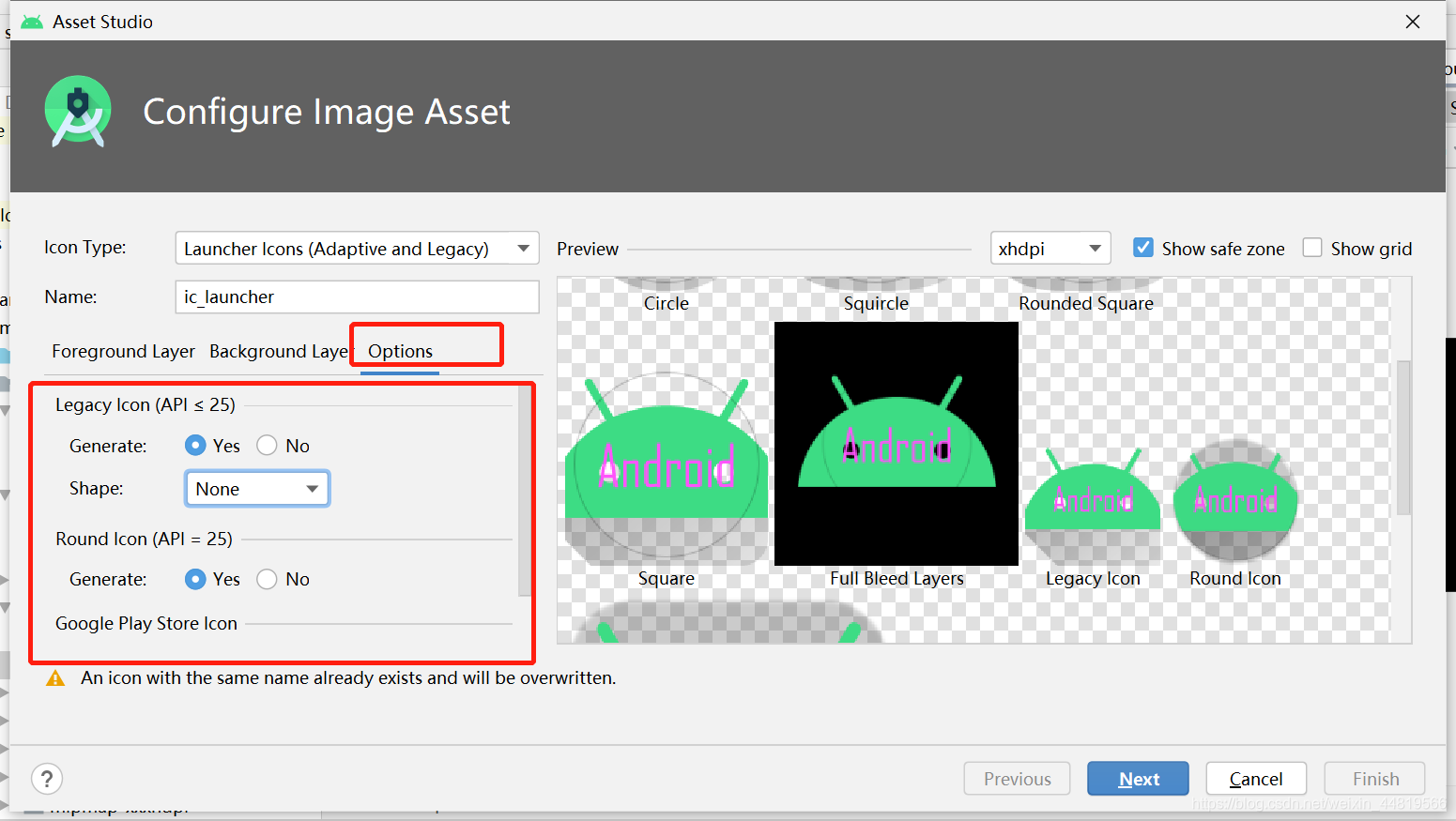This screenshot has width=1456, height=821.
Task: Click the Android Studio logo in header
Action: click(78, 112)
